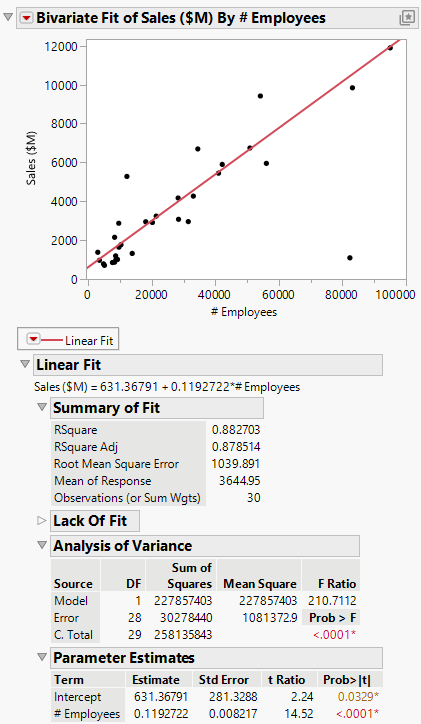The image size is (421, 724).
Task: Collapse the Bivariate Fit report outline
Action: (8, 17)
